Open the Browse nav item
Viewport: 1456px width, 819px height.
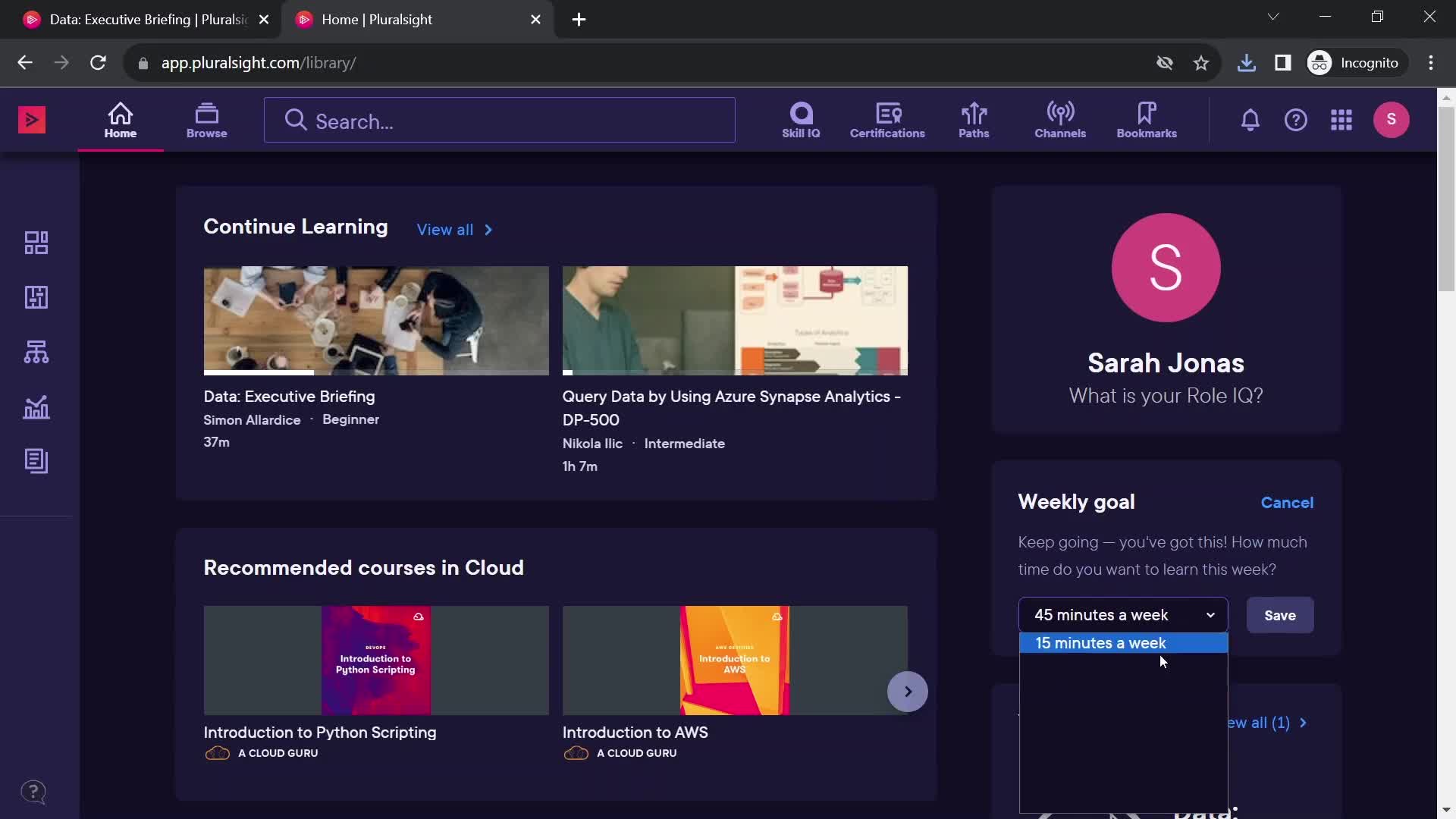pyautogui.click(x=207, y=121)
